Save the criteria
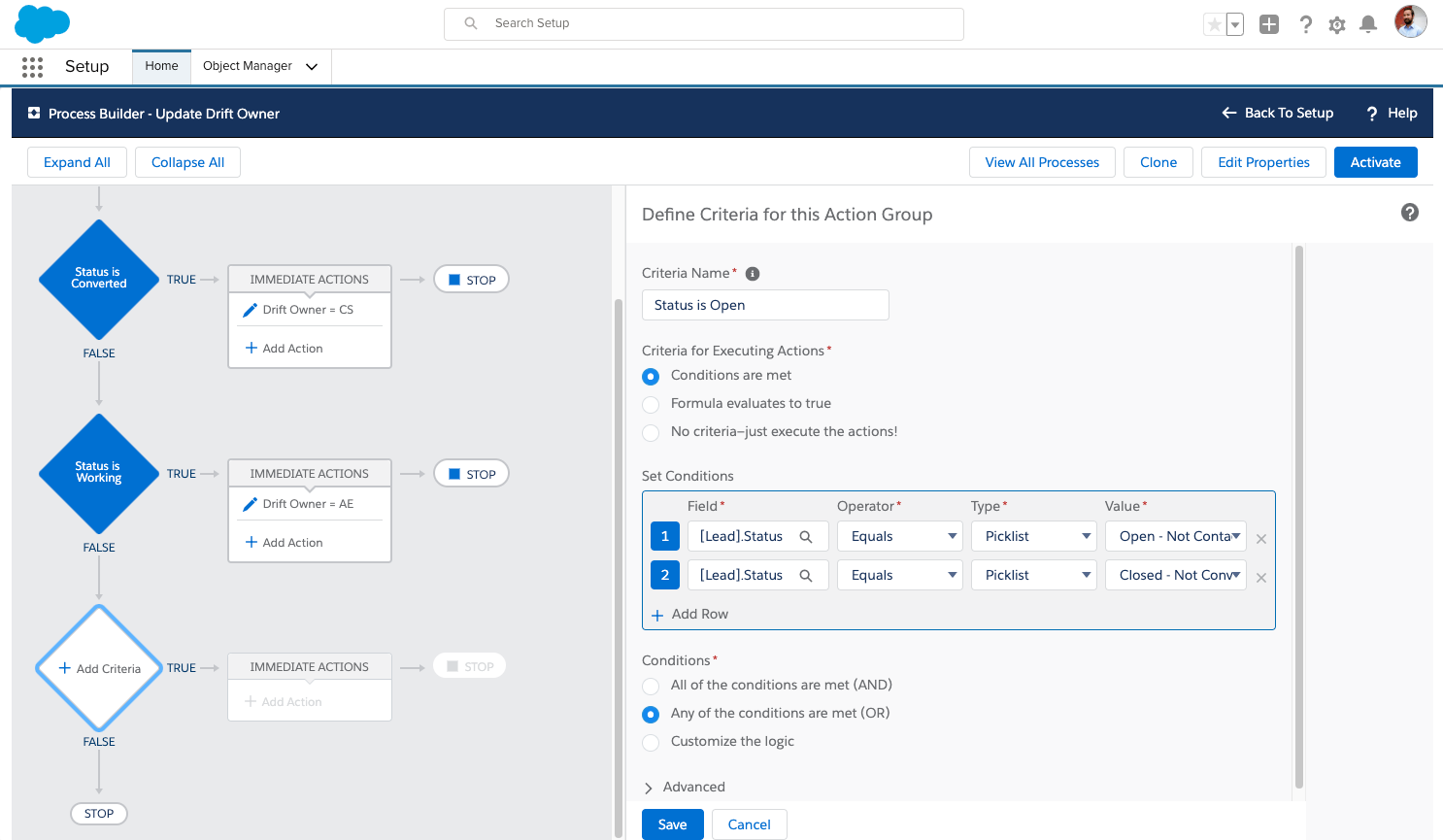 tap(673, 824)
